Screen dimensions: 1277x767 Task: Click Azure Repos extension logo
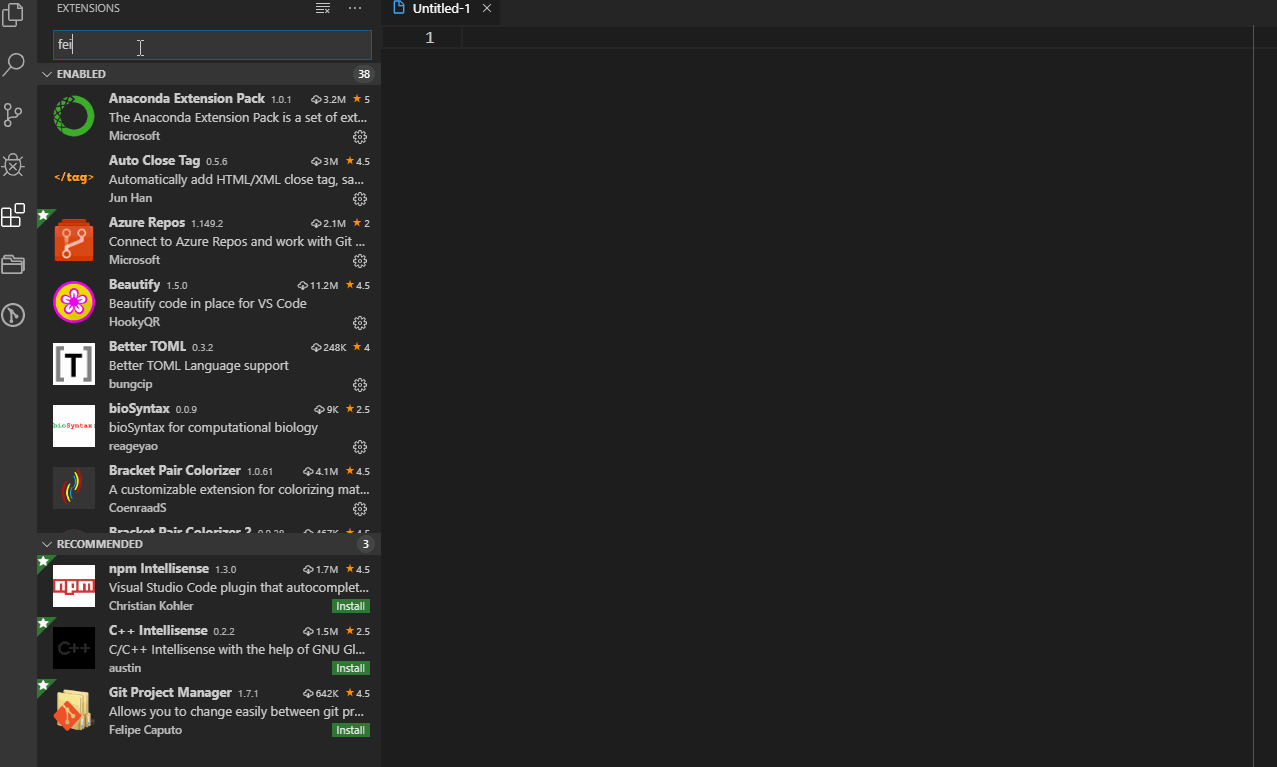[x=74, y=240]
